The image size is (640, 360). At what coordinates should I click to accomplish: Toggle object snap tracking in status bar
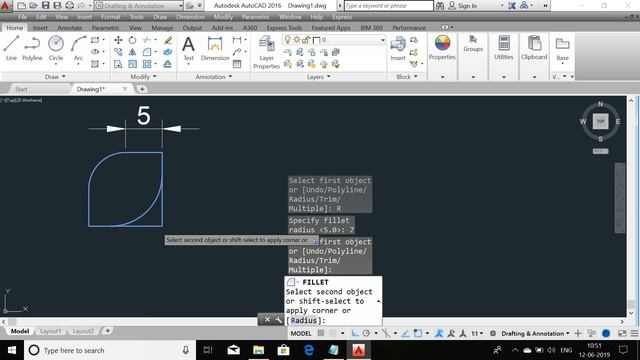(x=405, y=333)
